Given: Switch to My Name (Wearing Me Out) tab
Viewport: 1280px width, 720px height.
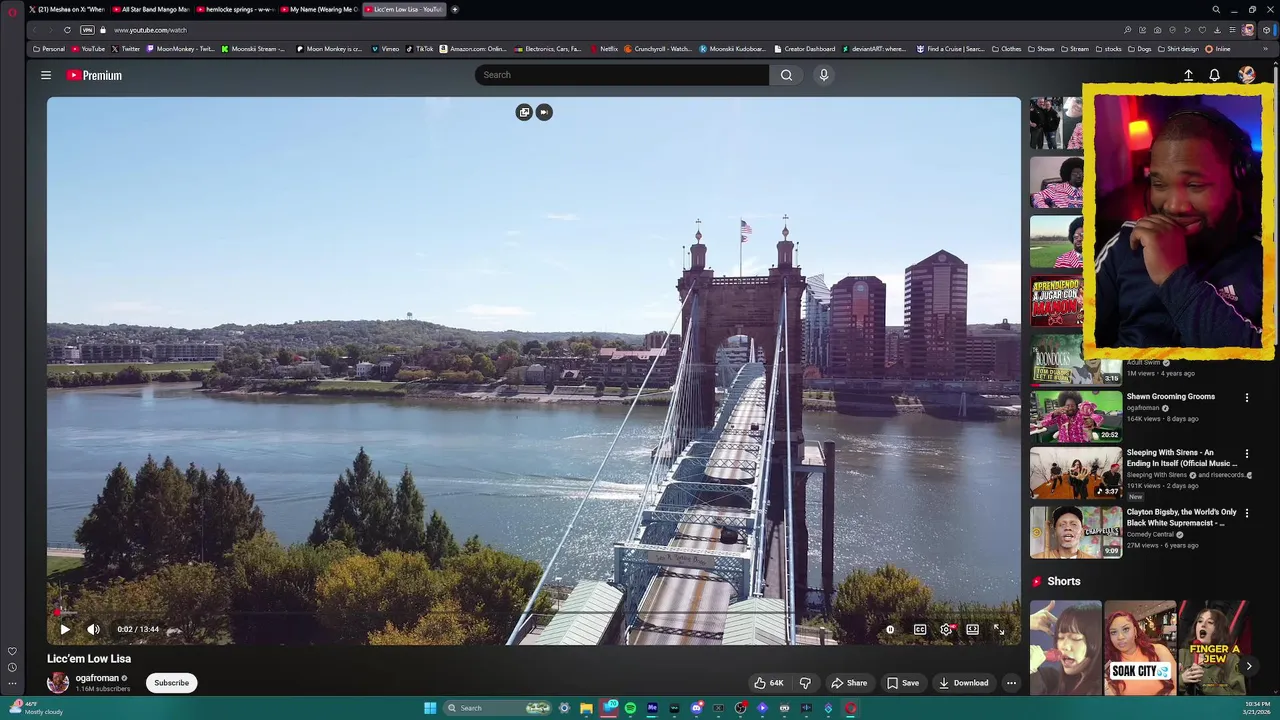Looking at the screenshot, I should coord(319,9).
